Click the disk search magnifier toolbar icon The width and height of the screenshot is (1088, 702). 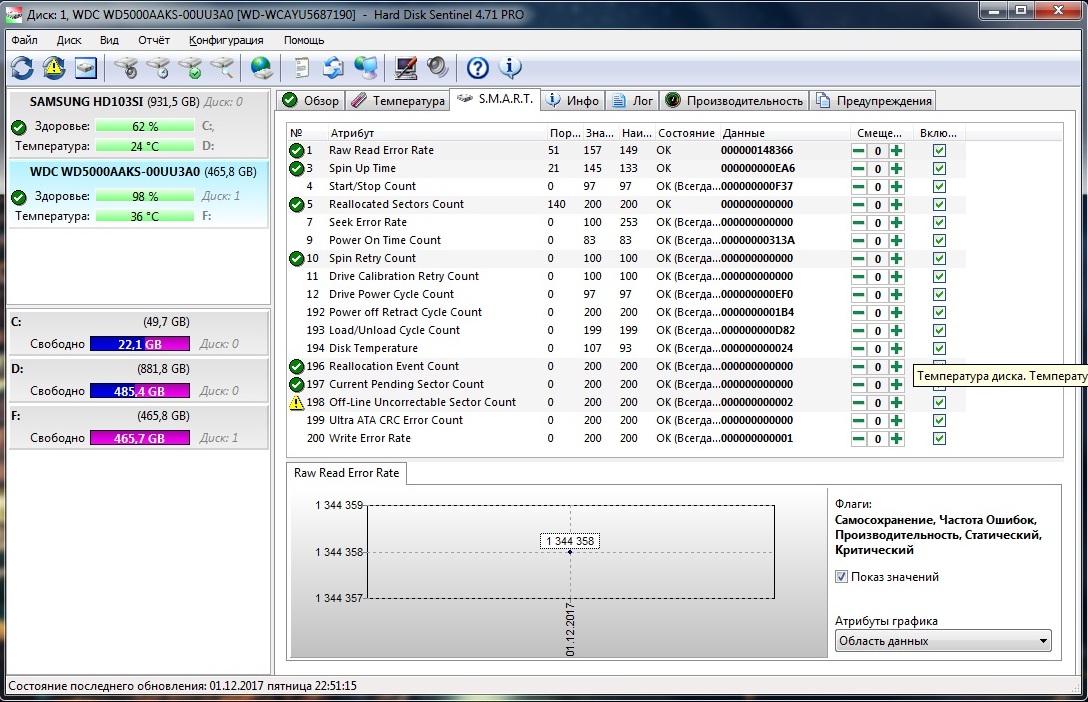coord(224,68)
